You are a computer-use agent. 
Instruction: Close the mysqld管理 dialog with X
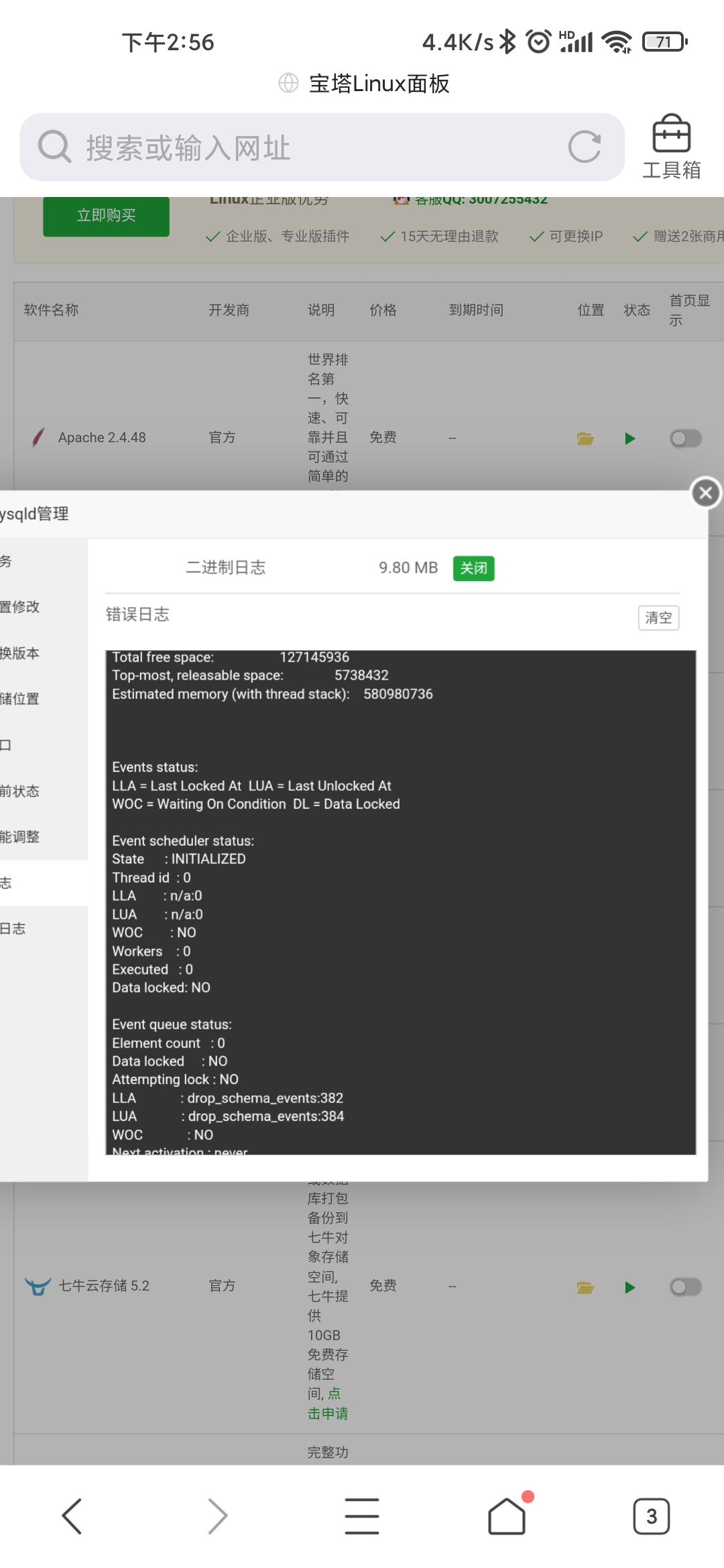click(706, 493)
